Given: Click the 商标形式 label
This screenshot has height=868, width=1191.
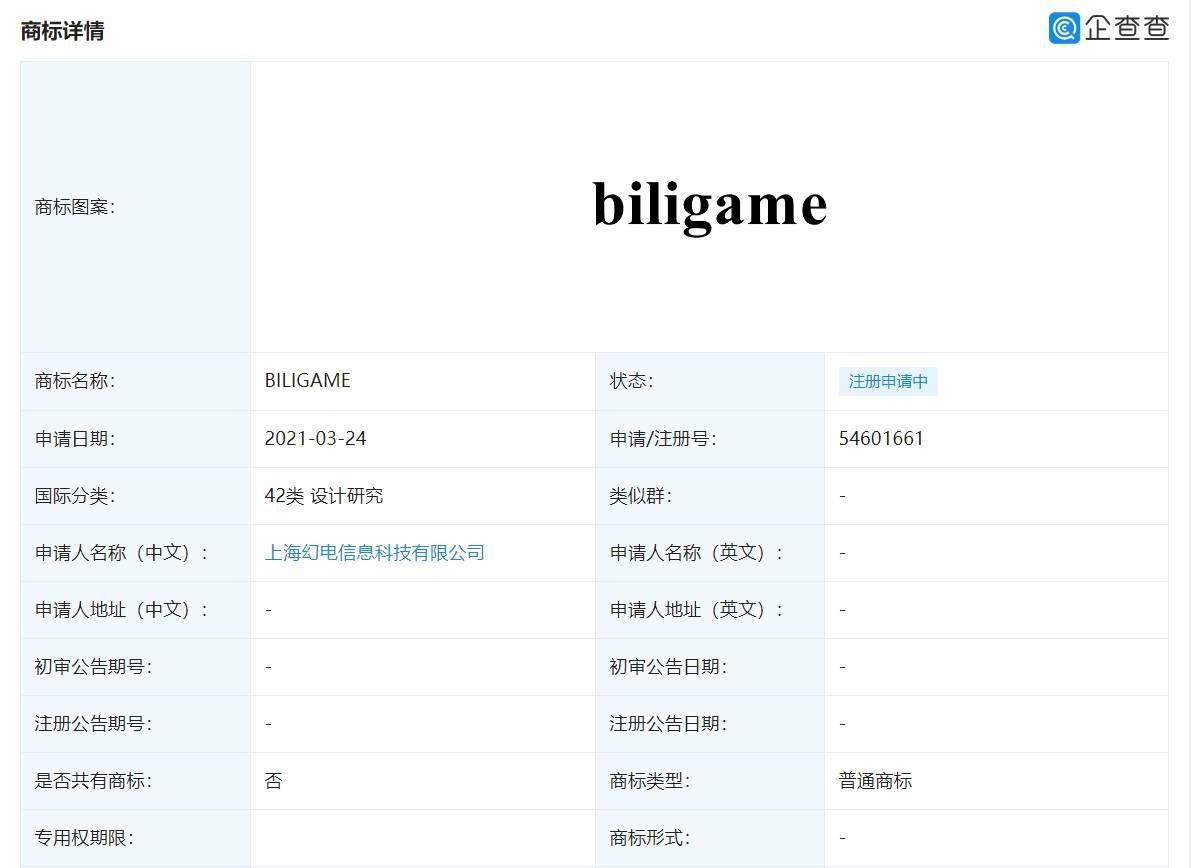Looking at the screenshot, I should tap(649, 838).
